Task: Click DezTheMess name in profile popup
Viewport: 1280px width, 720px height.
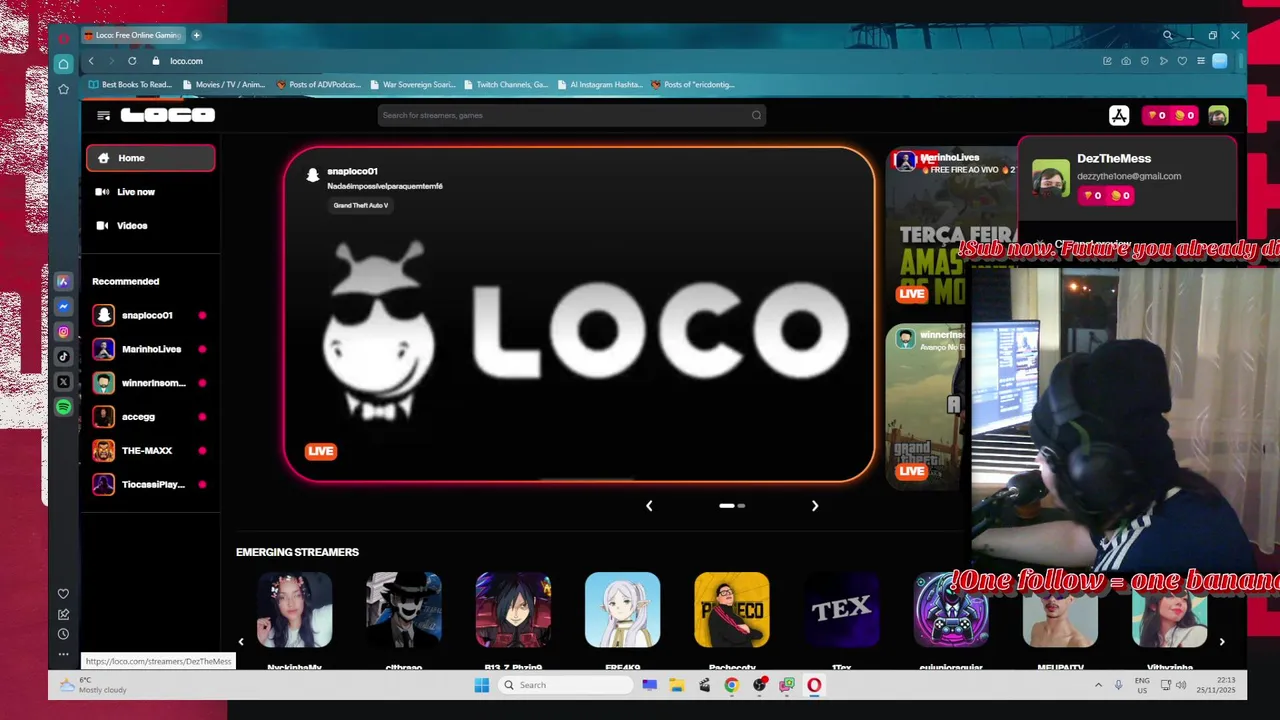Action: [x=1114, y=159]
